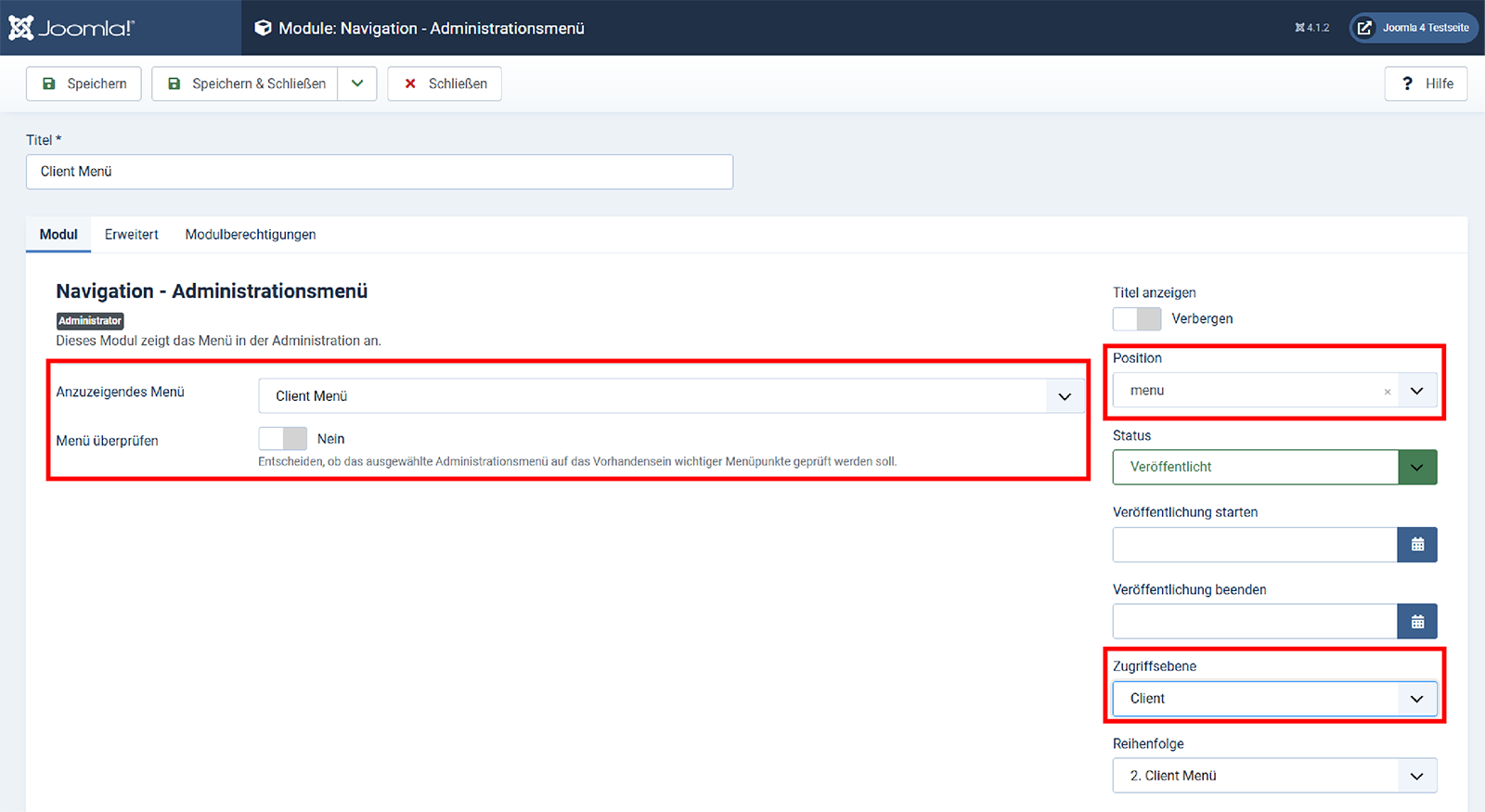This screenshot has width=1485, height=812.
Task: Expand the Reihenfolge dropdown
Action: [1416, 776]
